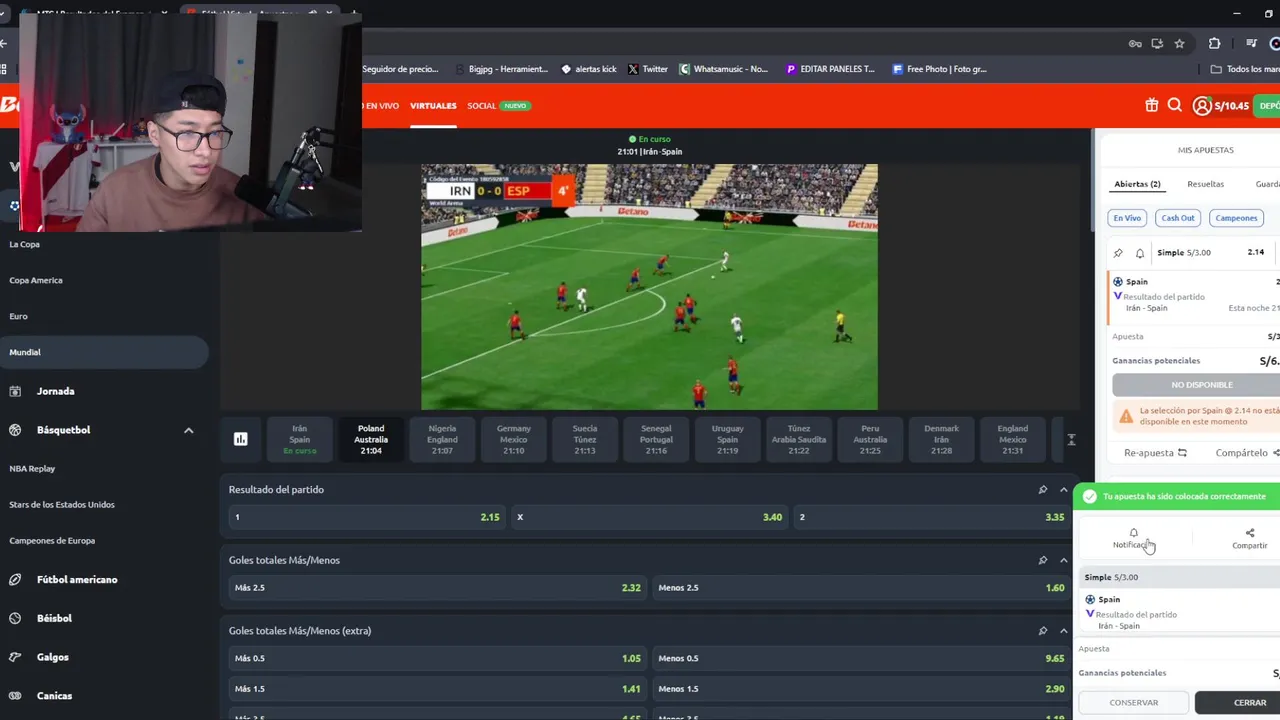Screen dimensions: 1280x720
Task: Click the Fútbol americano ball icon
Action: click(x=15, y=579)
